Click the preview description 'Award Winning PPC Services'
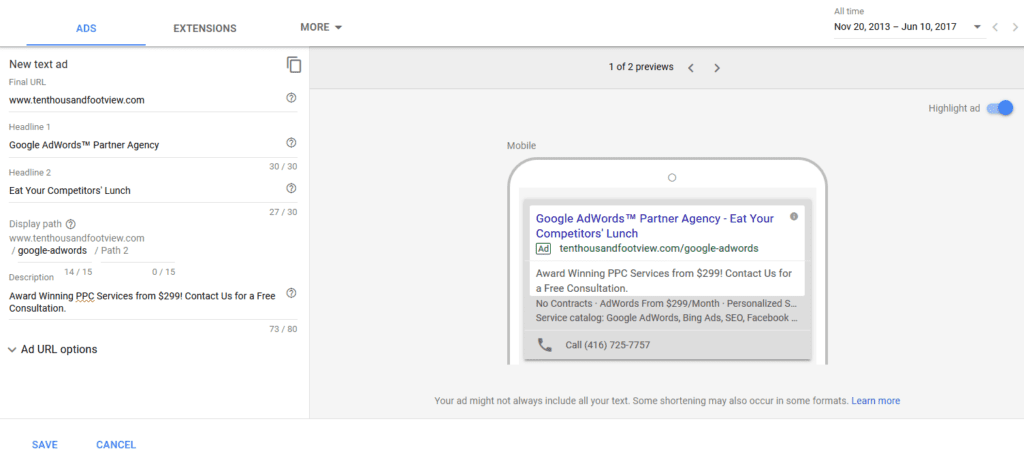Viewport: 1024px width, 466px height. coord(664,280)
